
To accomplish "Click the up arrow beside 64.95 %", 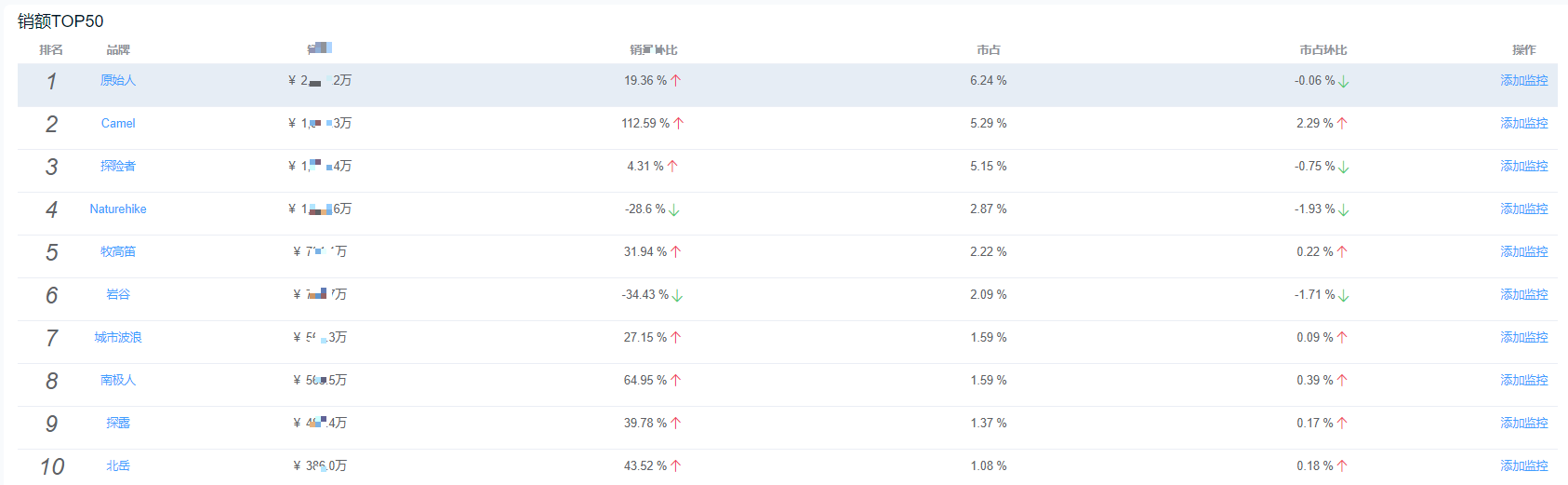I will [x=676, y=381].
